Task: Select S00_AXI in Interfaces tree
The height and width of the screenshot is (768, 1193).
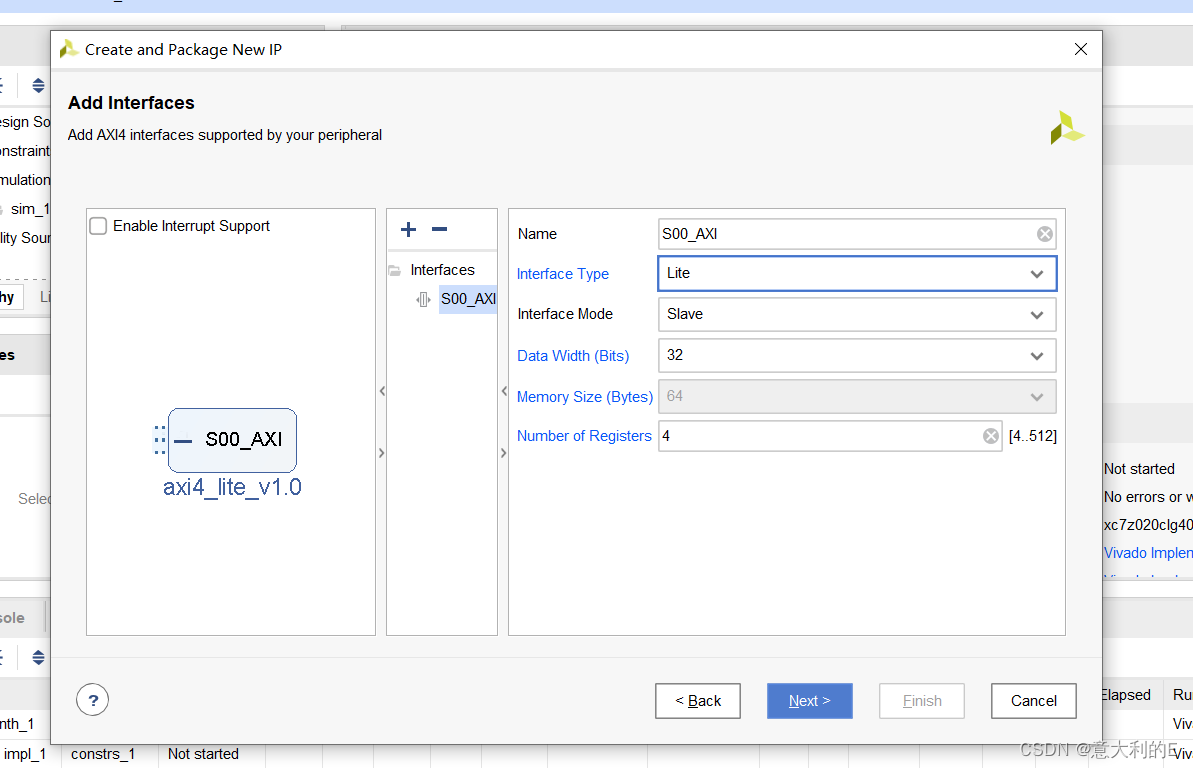Action: click(468, 299)
